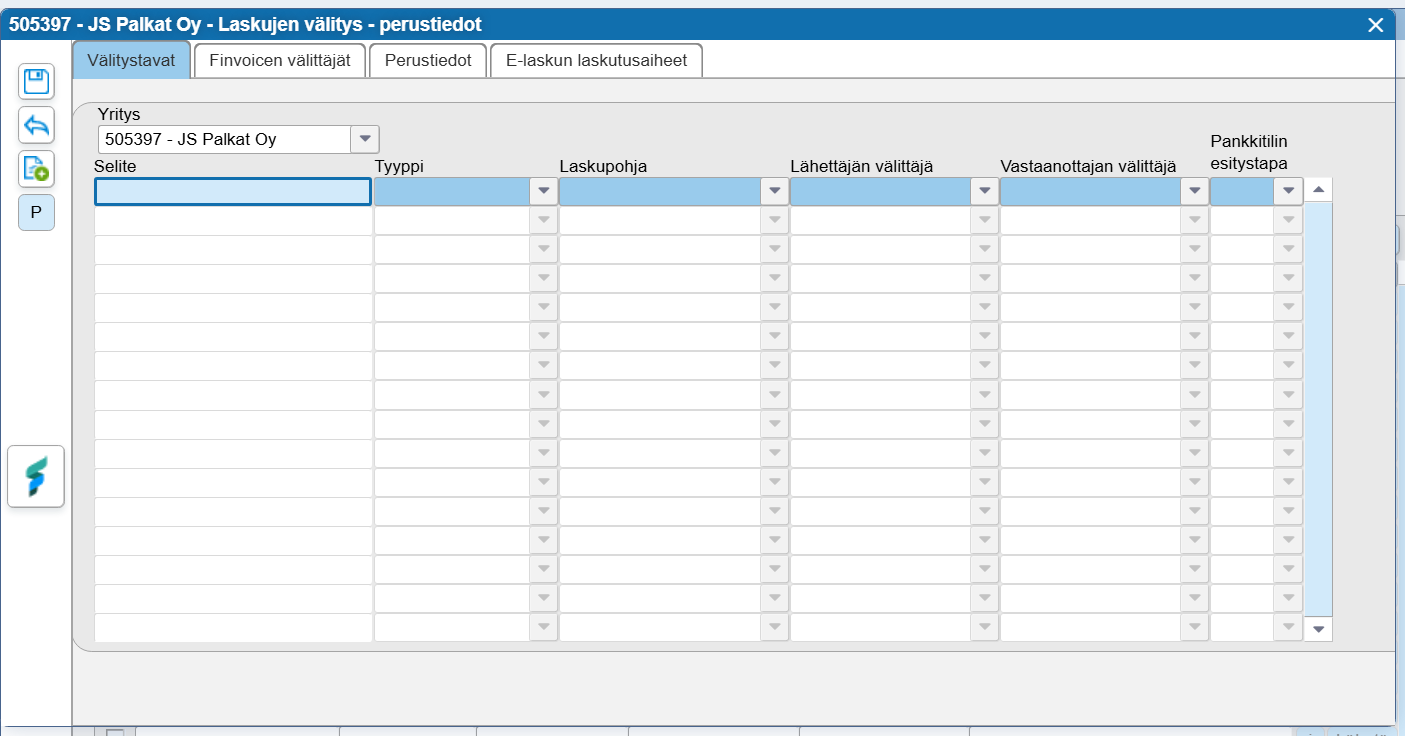Open E-laskun laskutusaiheet tab
1405x736 pixels.
tap(596, 60)
